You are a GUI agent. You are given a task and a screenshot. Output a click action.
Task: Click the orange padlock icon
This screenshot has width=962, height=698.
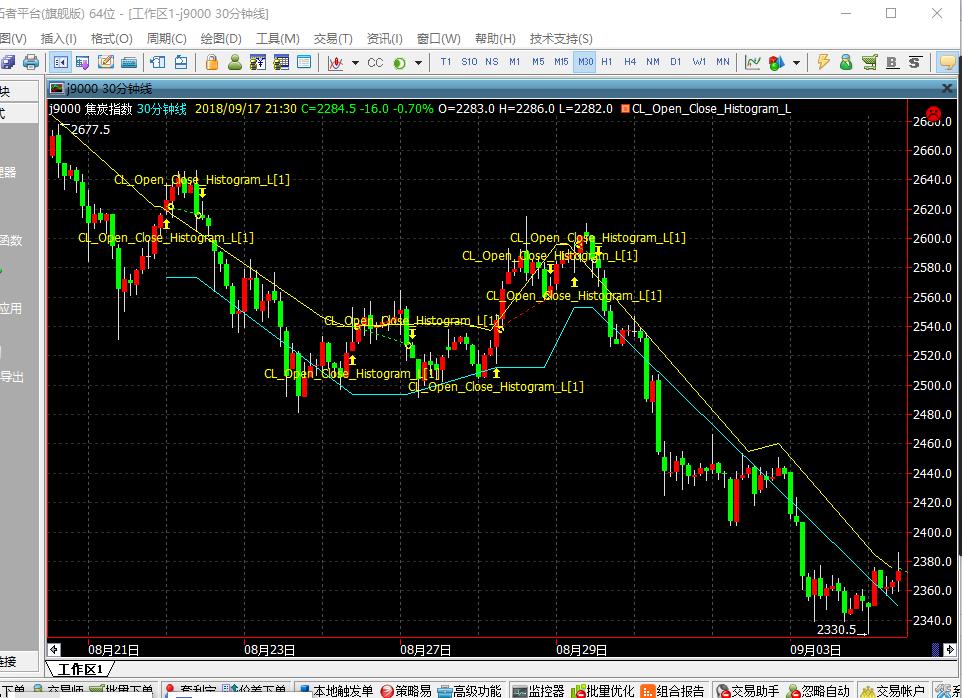click(212, 62)
